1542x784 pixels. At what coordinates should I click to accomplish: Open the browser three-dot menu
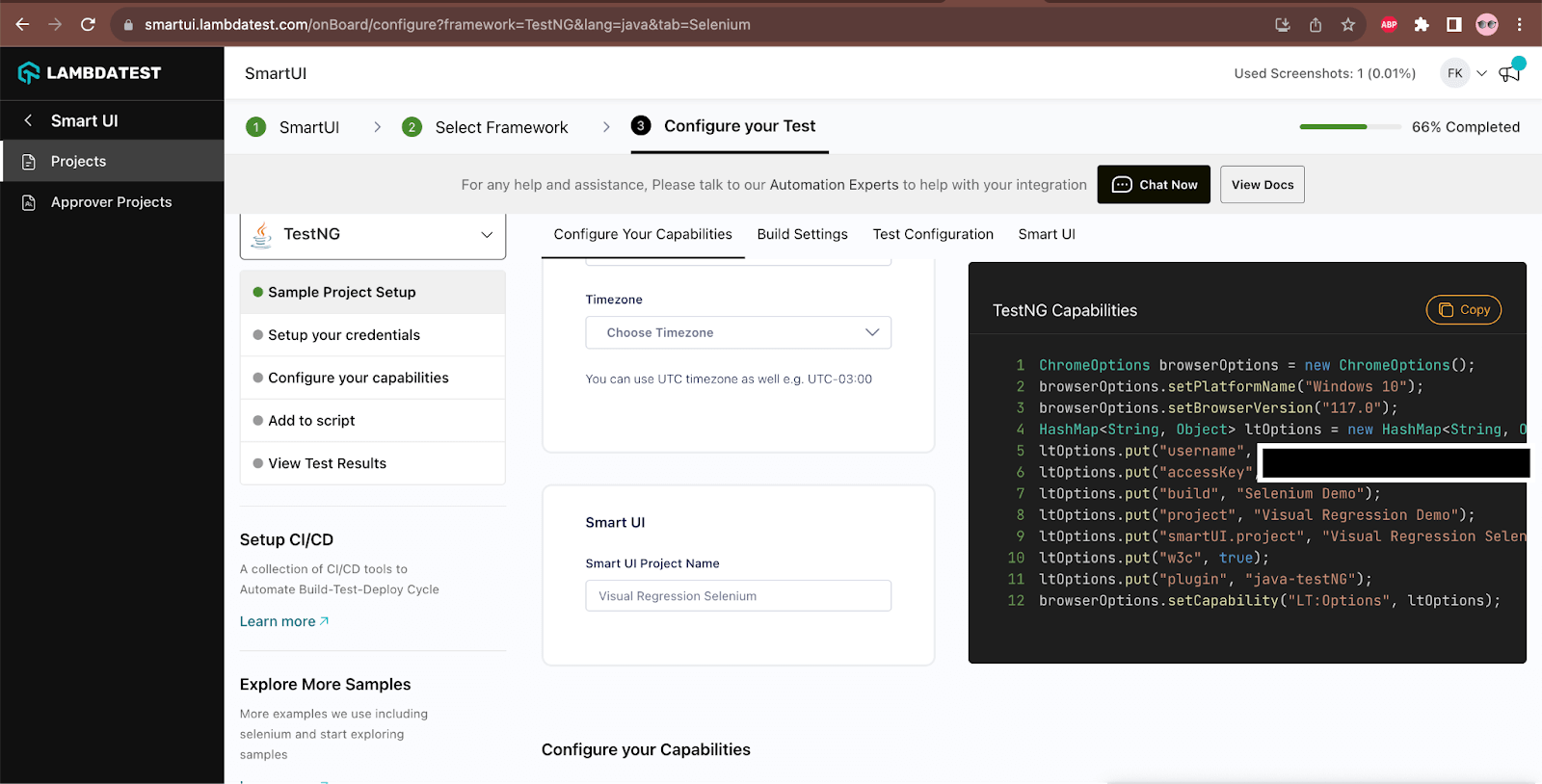click(x=1520, y=25)
